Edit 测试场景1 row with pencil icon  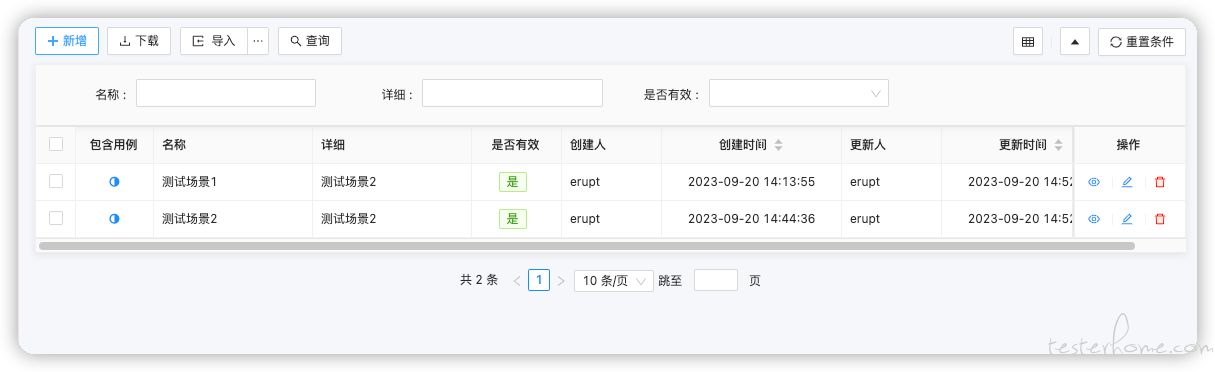[1127, 182]
